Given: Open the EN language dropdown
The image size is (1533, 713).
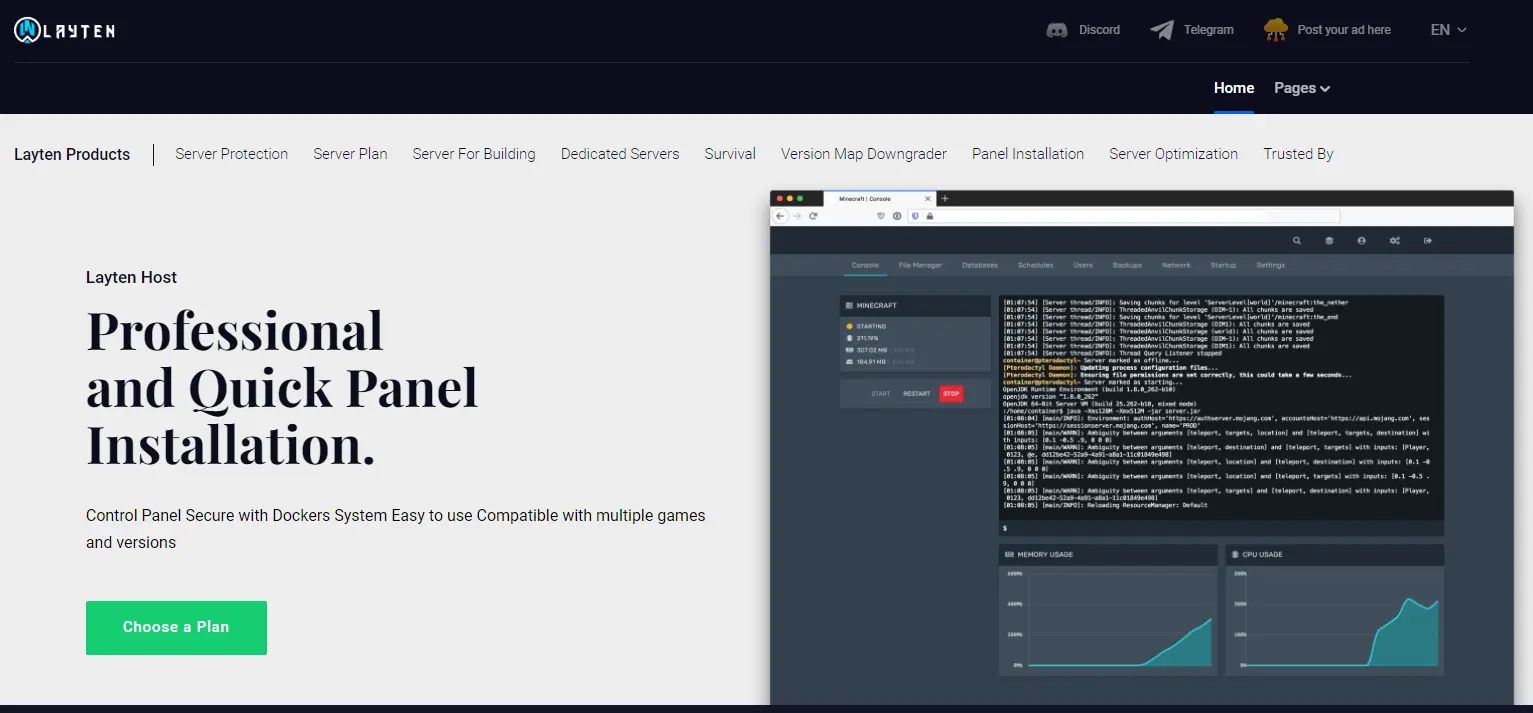Looking at the screenshot, I should (x=1449, y=30).
